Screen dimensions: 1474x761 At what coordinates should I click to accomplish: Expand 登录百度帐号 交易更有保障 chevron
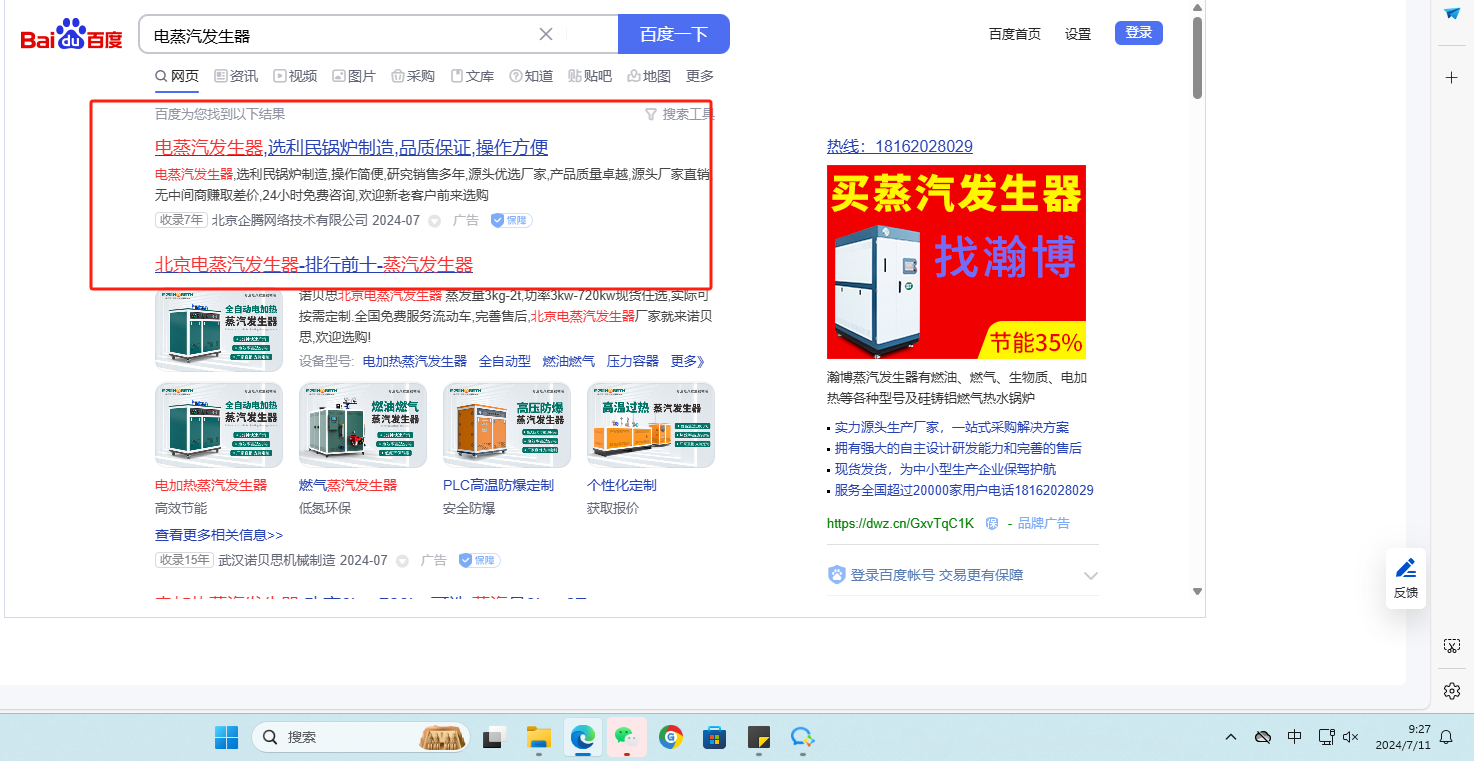coord(1091,576)
